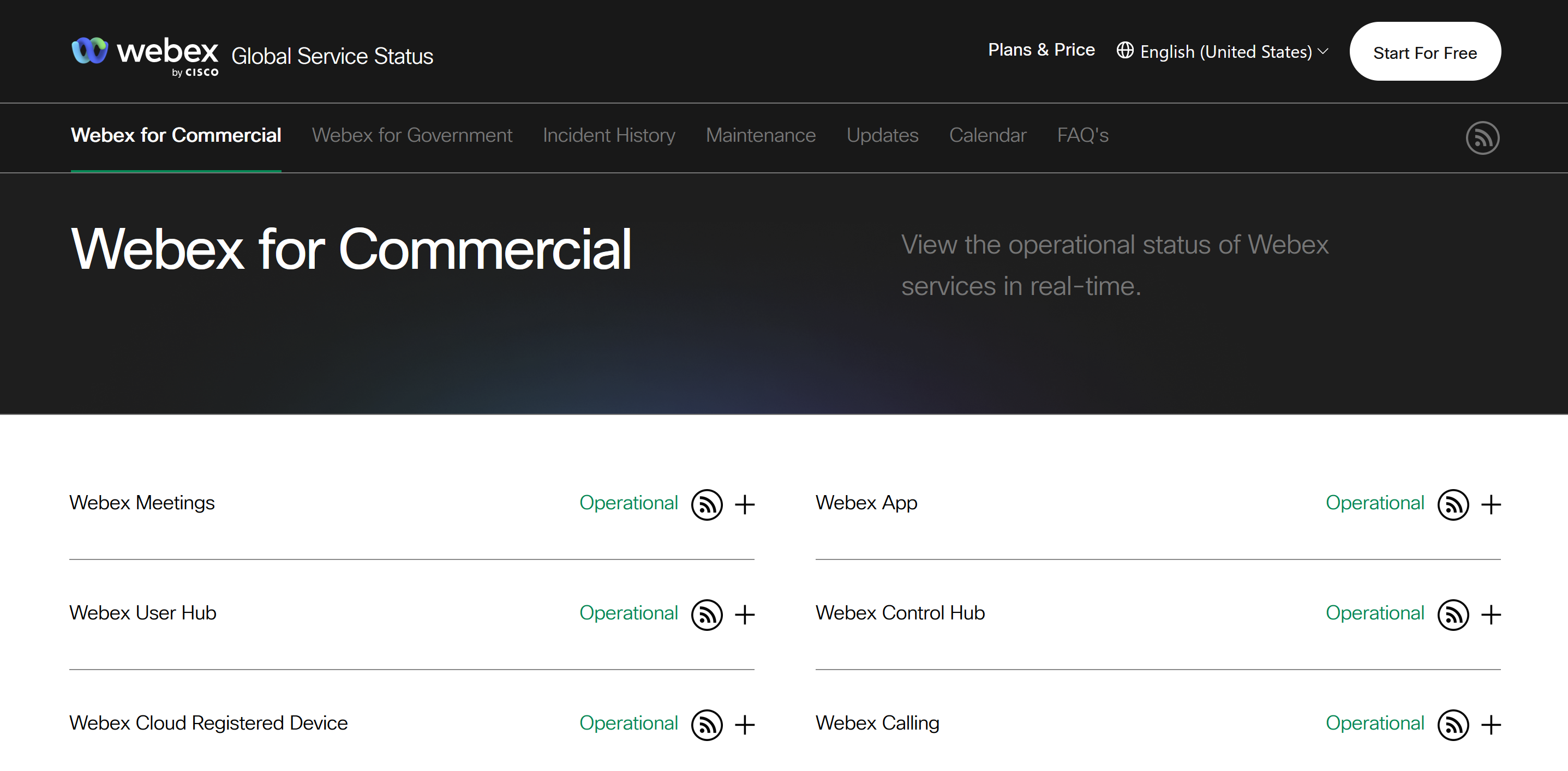The image size is (1568, 771).
Task: Open the English (United States) language dropdown
Action: coord(1225,51)
